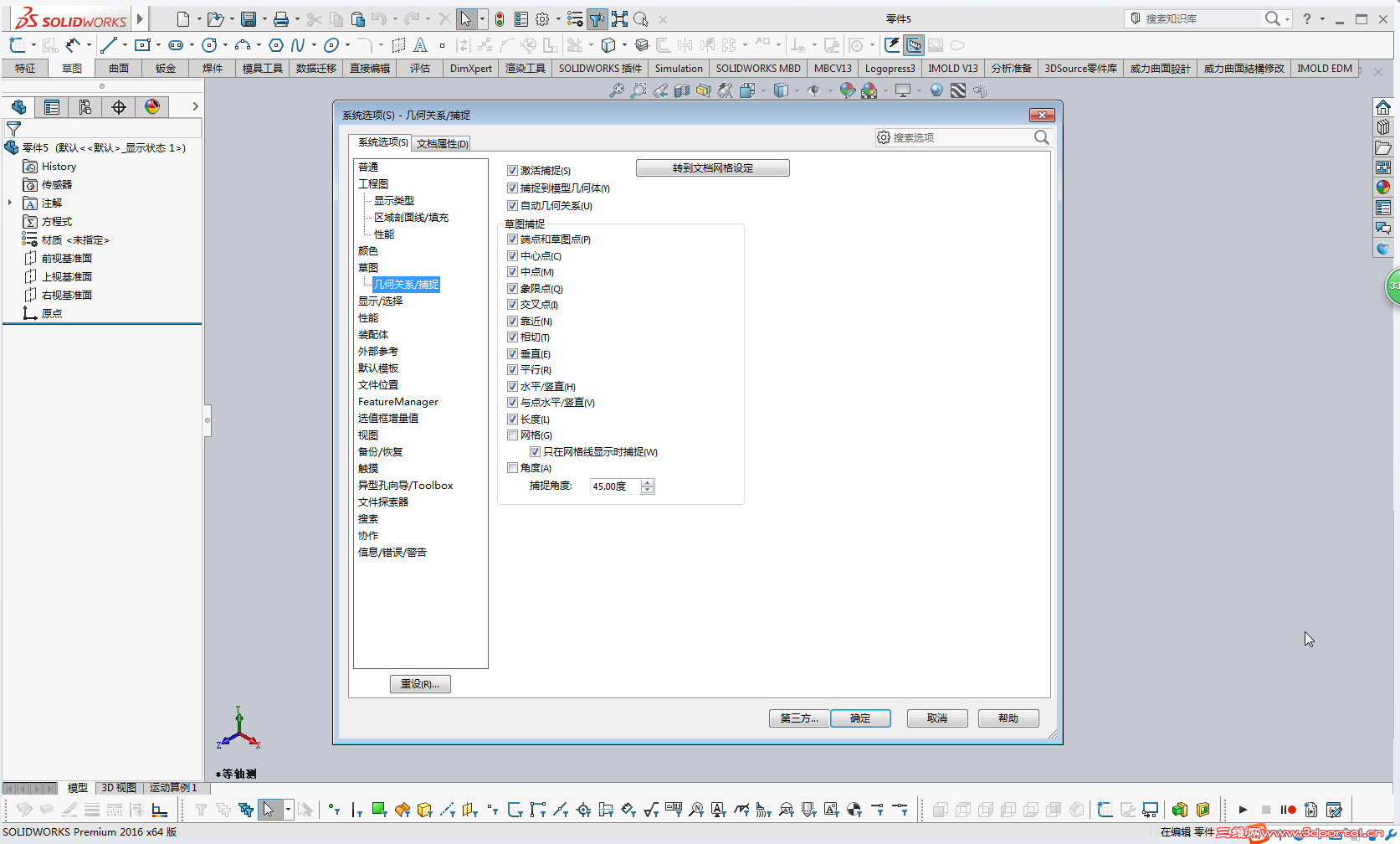Expand the 注解 node in the feature tree
Screen dimensions: 1400x844
[x=10, y=203]
